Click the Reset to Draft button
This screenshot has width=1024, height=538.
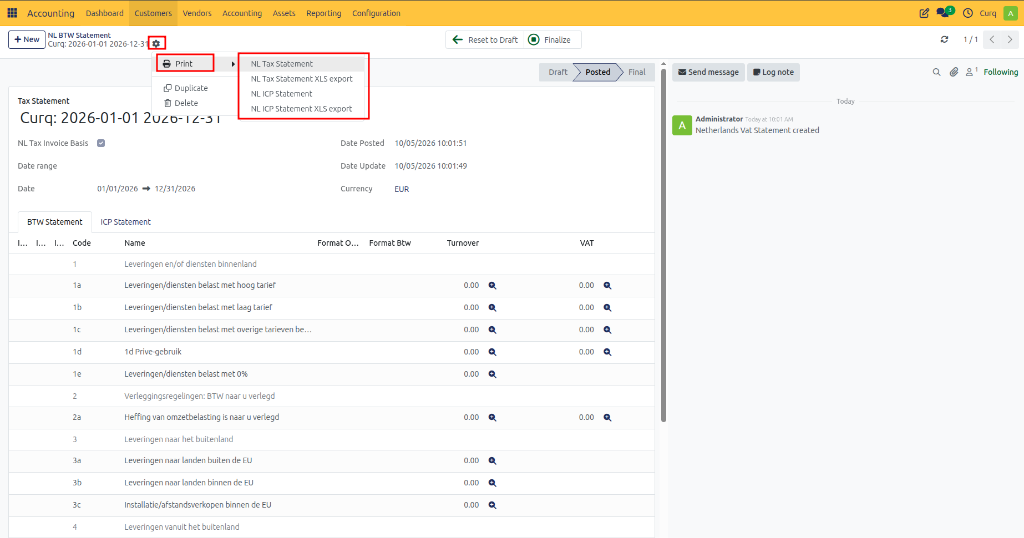click(485, 40)
